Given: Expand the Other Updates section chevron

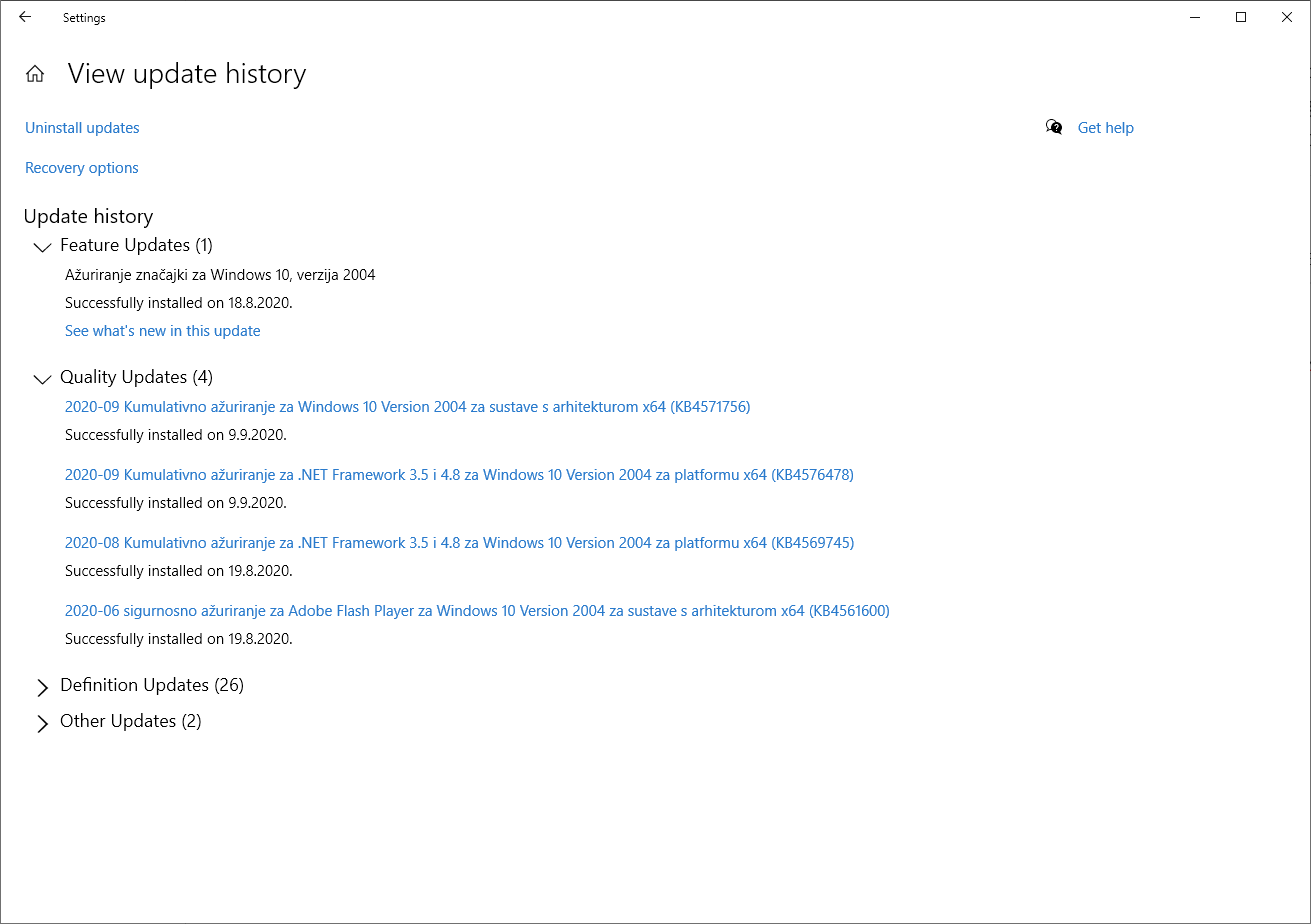Looking at the screenshot, I should click(x=42, y=723).
